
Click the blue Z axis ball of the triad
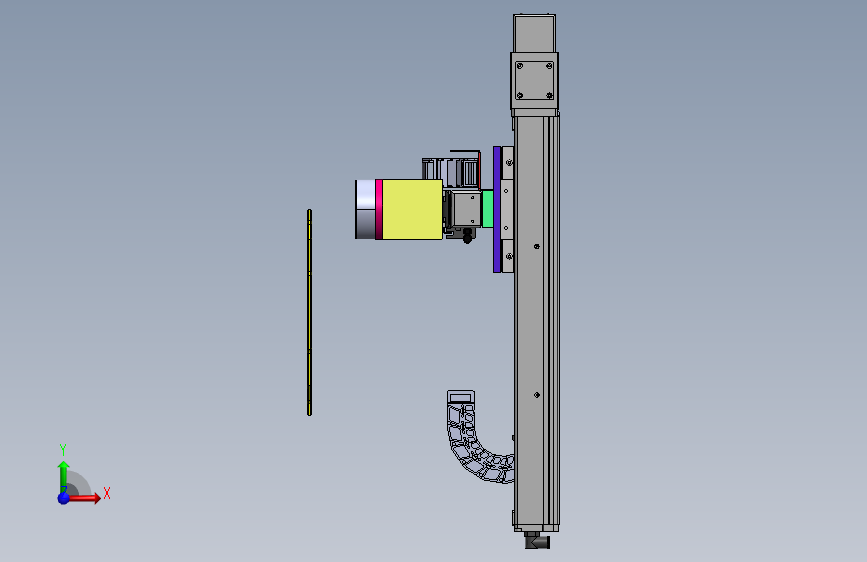pyautogui.click(x=64, y=498)
